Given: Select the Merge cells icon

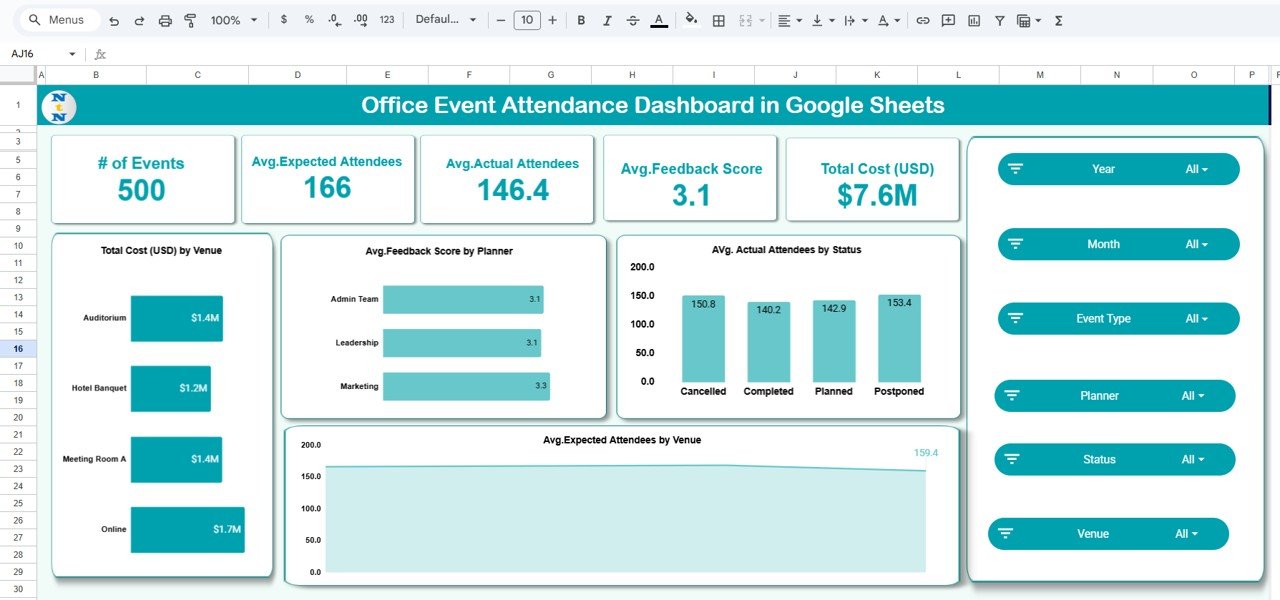Looking at the screenshot, I should pos(744,20).
